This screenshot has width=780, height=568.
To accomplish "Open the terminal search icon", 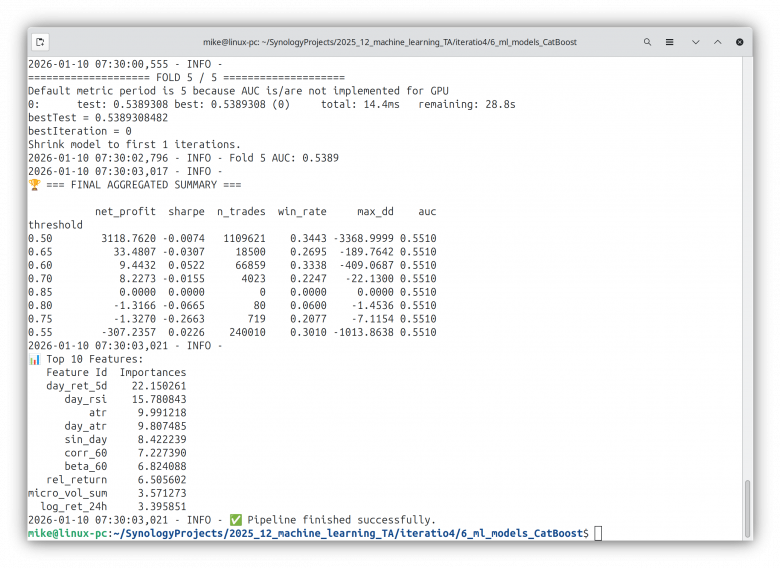I will click(x=648, y=42).
